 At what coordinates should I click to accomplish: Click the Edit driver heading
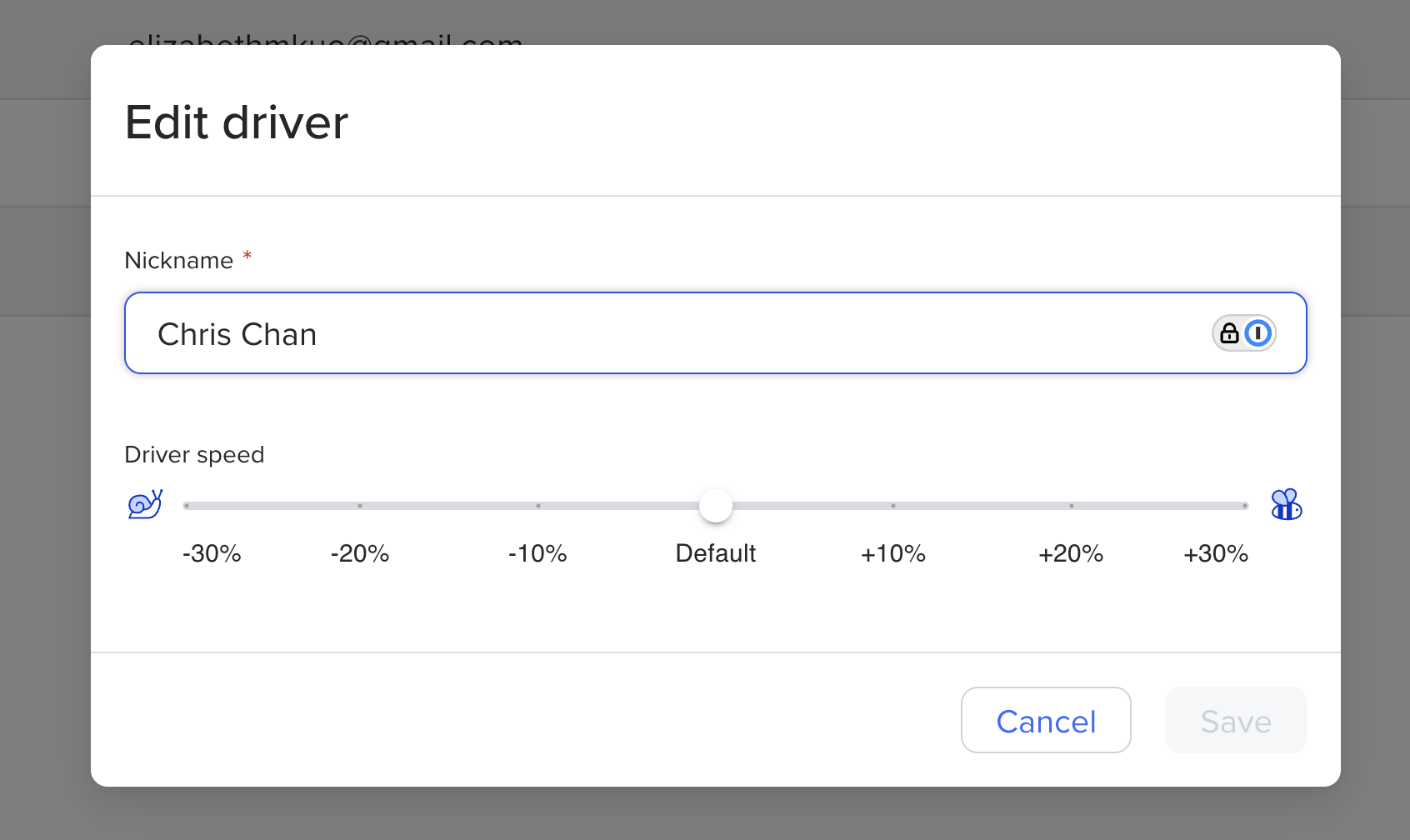click(x=237, y=122)
